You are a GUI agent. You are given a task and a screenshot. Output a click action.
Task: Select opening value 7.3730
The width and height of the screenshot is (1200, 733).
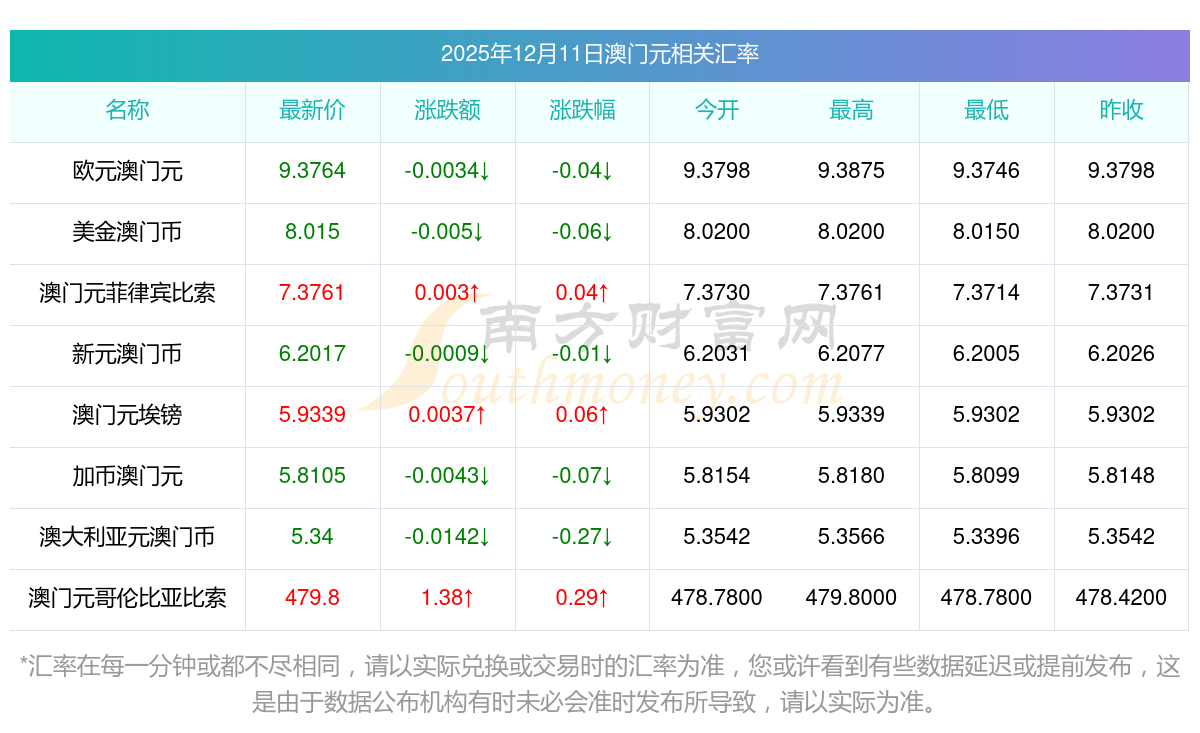point(717,293)
